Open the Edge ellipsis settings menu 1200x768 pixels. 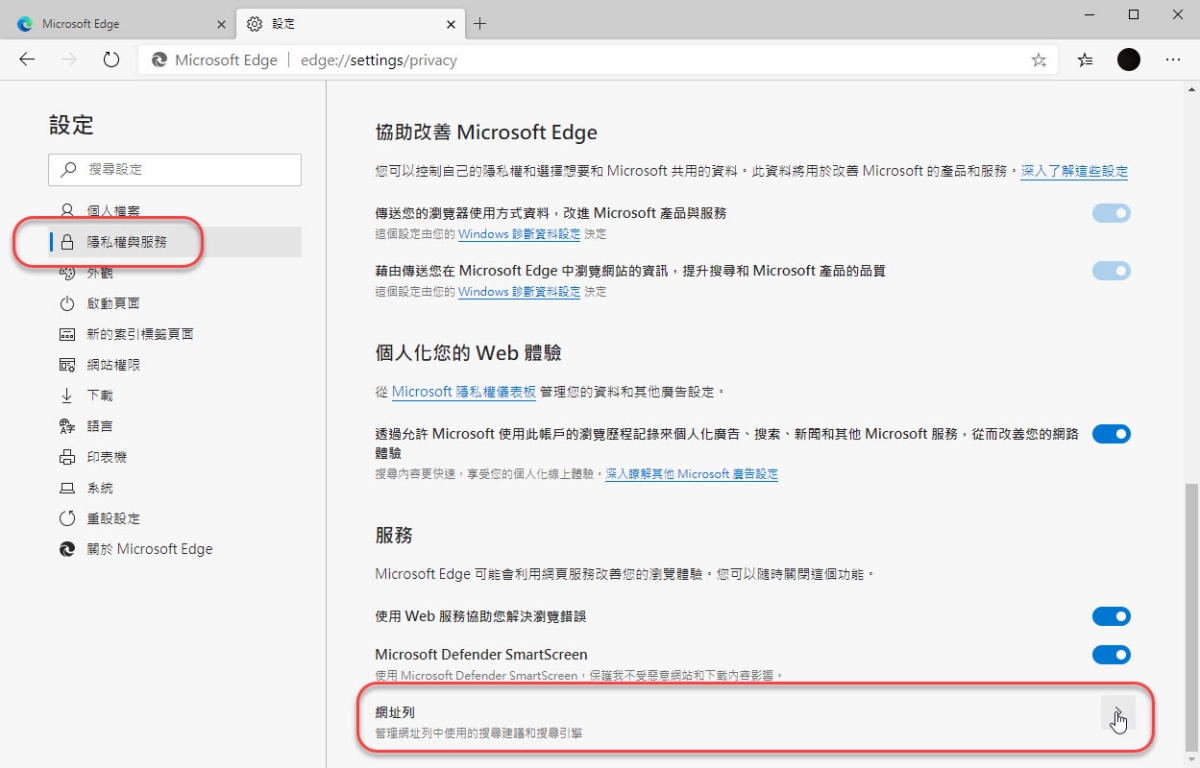[1173, 60]
